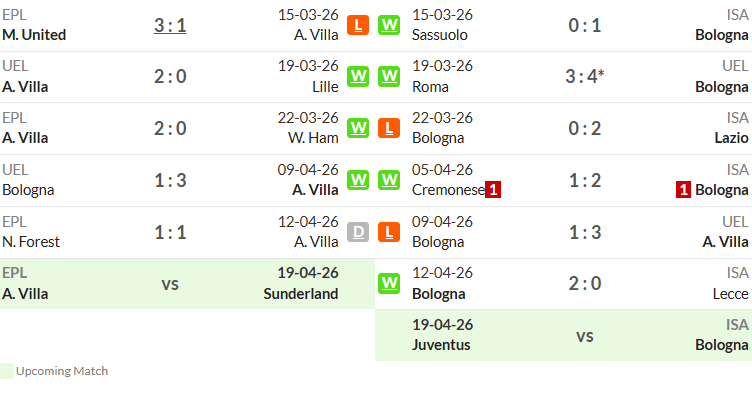Click the gray D badge for N. Forest draw
This screenshot has width=752, height=397.
(358, 232)
